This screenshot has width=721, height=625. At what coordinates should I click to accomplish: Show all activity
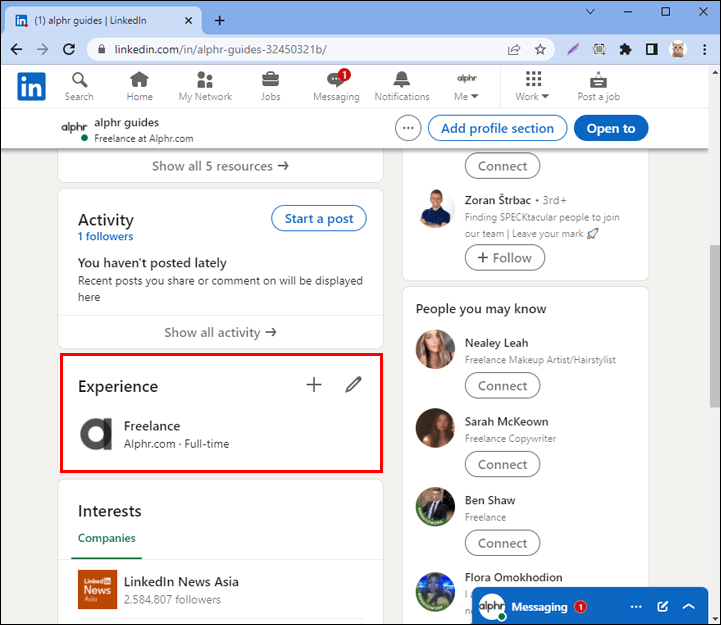pos(220,332)
